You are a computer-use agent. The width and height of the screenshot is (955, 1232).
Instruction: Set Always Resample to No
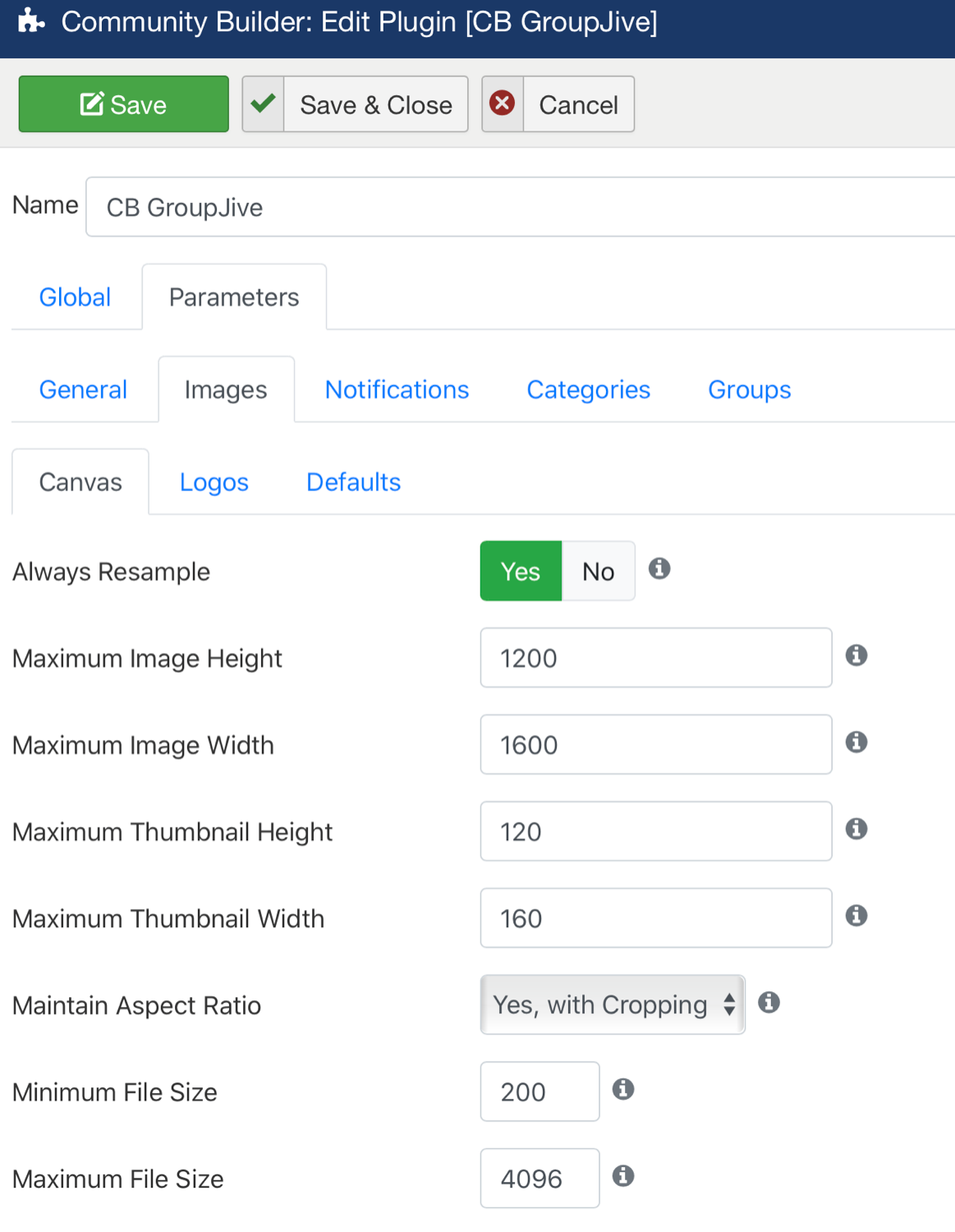599,571
